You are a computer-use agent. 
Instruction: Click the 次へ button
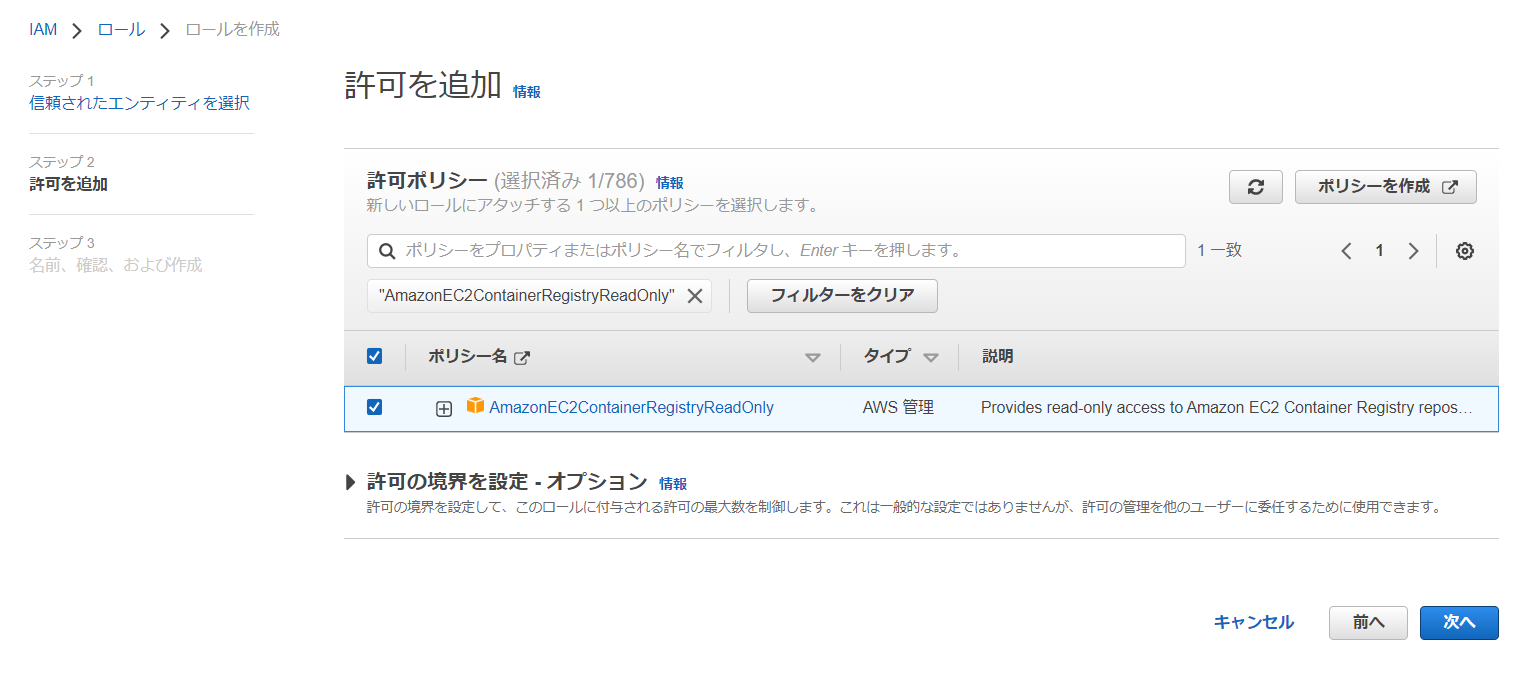pos(1458,622)
